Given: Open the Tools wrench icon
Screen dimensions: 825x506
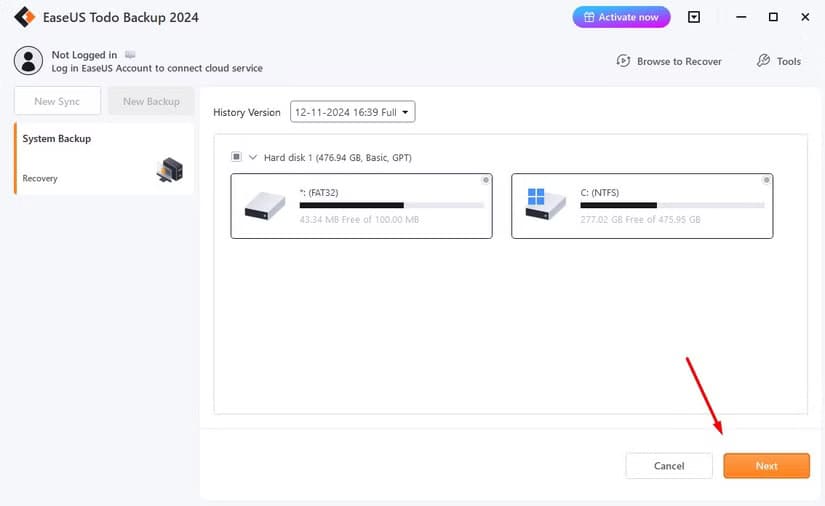Looking at the screenshot, I should tap(763, 61).
